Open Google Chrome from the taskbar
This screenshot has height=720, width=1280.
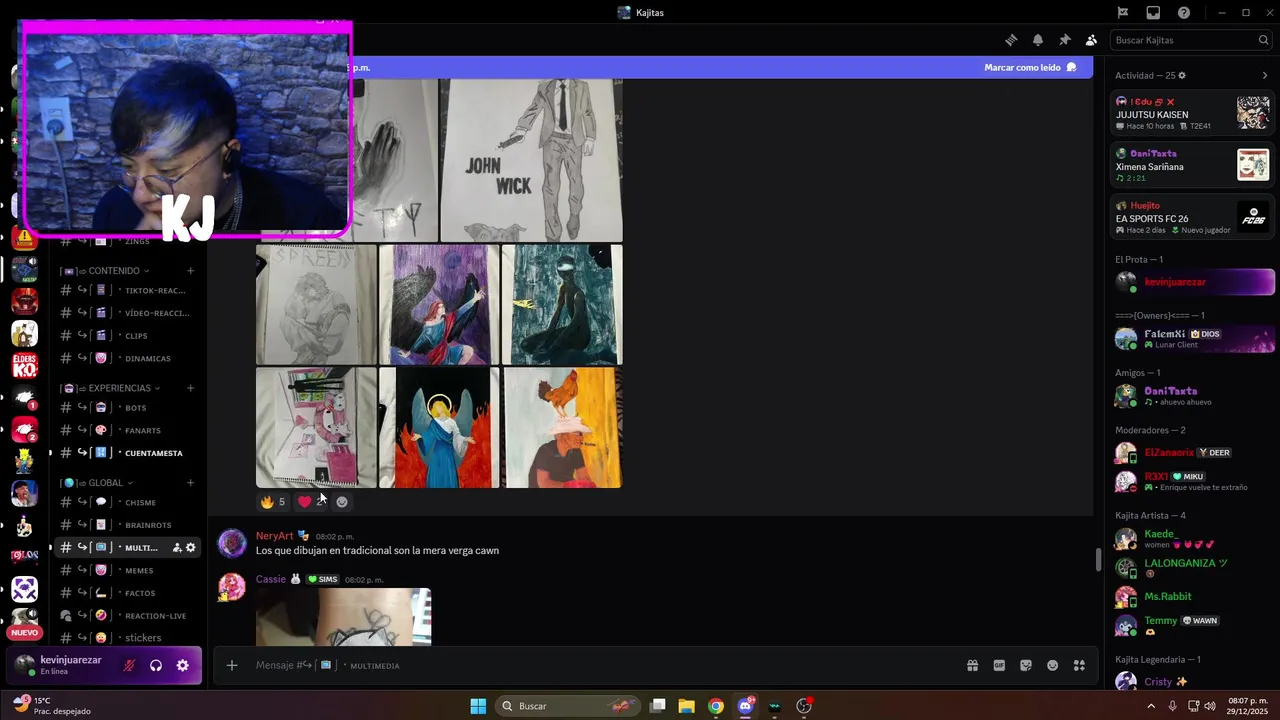(716, 706)
